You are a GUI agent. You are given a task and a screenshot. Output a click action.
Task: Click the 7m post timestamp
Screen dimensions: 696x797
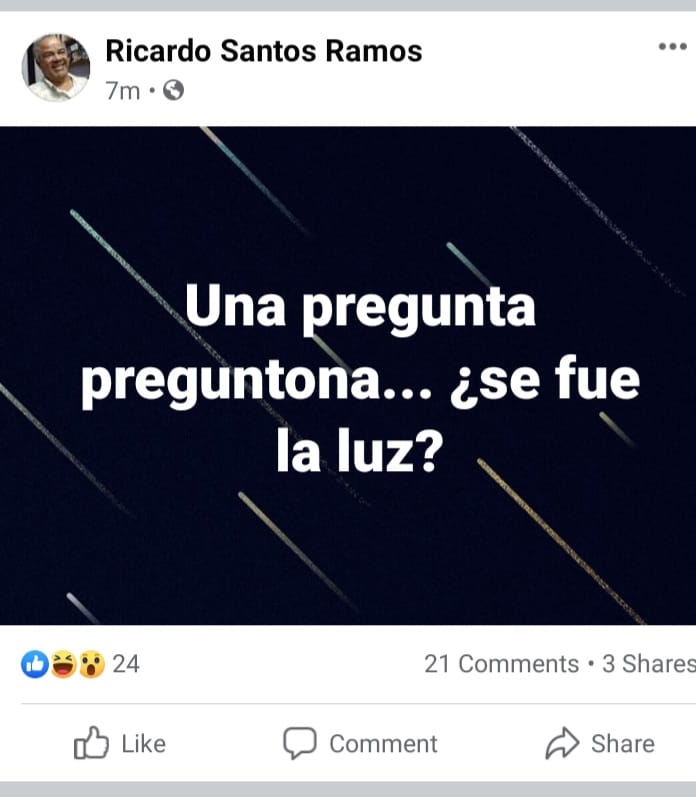click(123, 91)
